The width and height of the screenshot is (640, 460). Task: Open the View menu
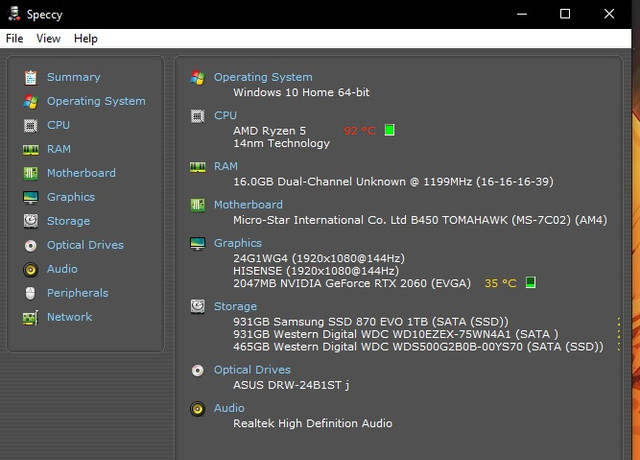[x=48, y=38]
